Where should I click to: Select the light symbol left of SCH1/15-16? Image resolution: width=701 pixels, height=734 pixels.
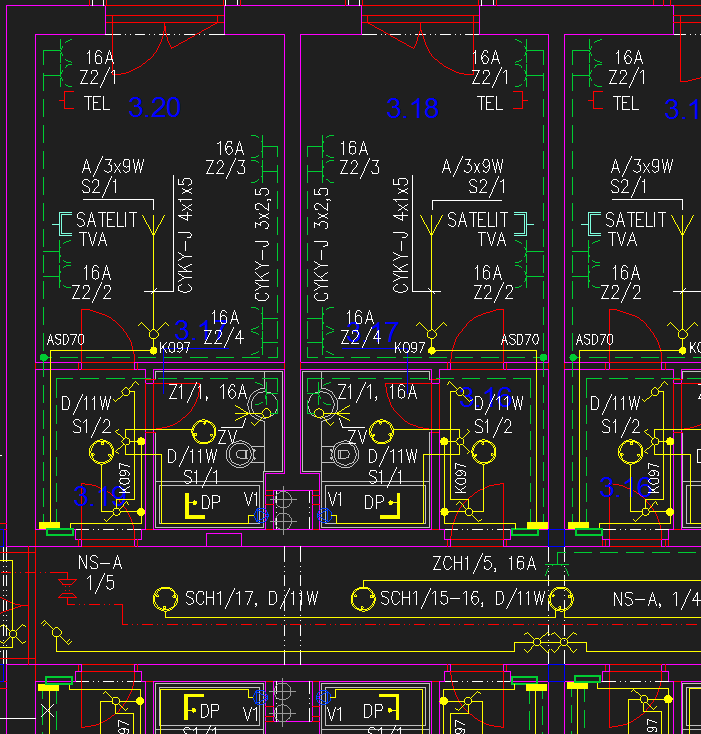pos(362,599)
